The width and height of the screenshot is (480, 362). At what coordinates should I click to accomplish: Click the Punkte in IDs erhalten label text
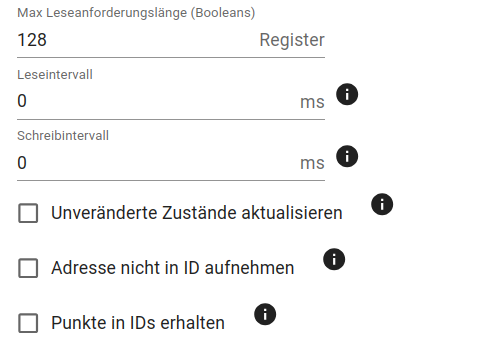click(x=138, y=323)
